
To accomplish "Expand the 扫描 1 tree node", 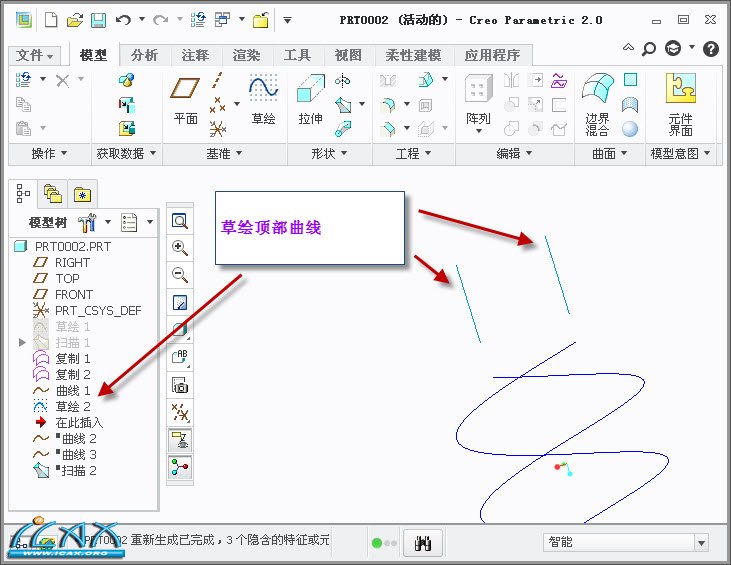I will click(x=21, y=343).
